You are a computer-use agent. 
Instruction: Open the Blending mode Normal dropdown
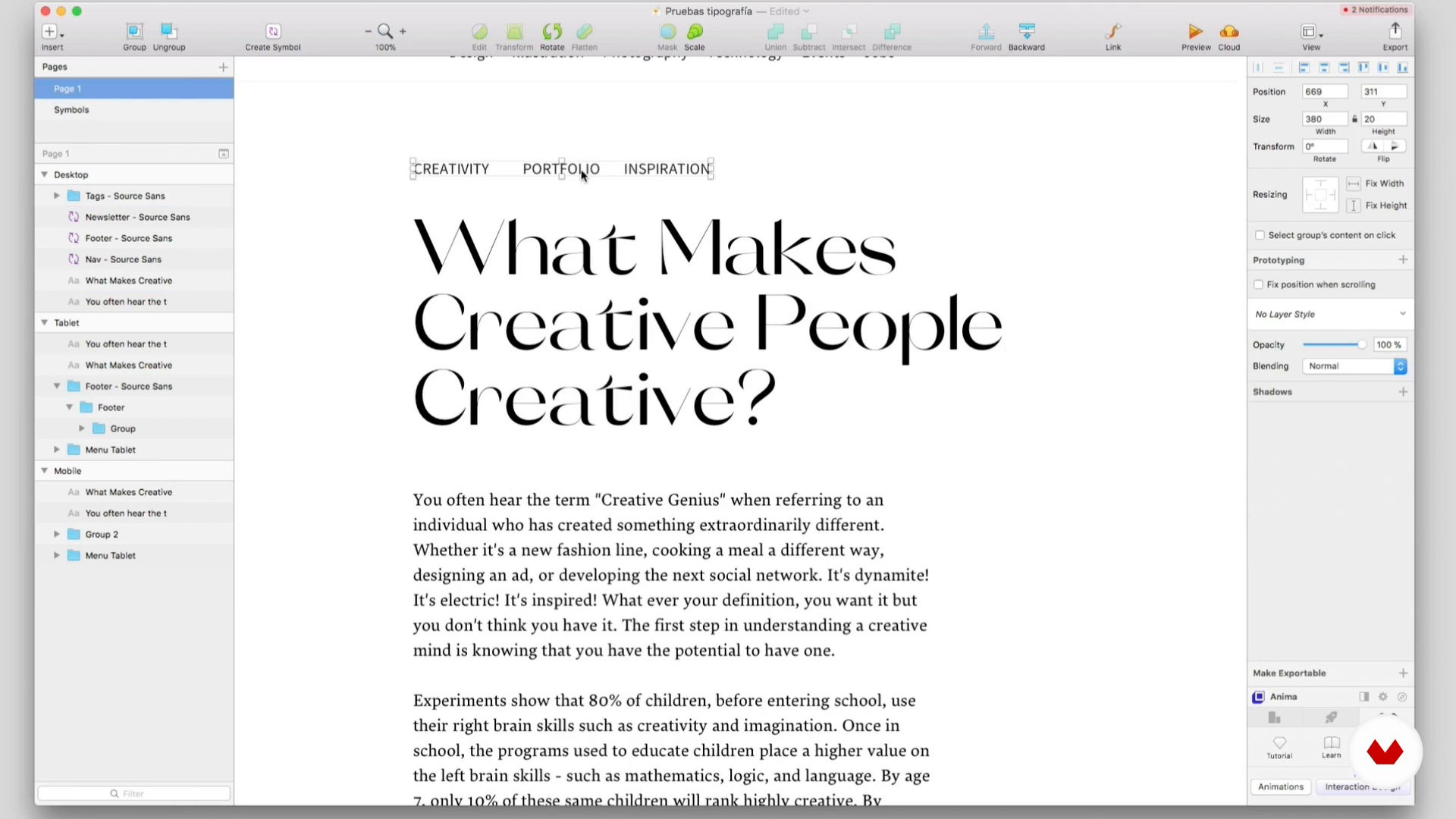tap(1354, 366)
